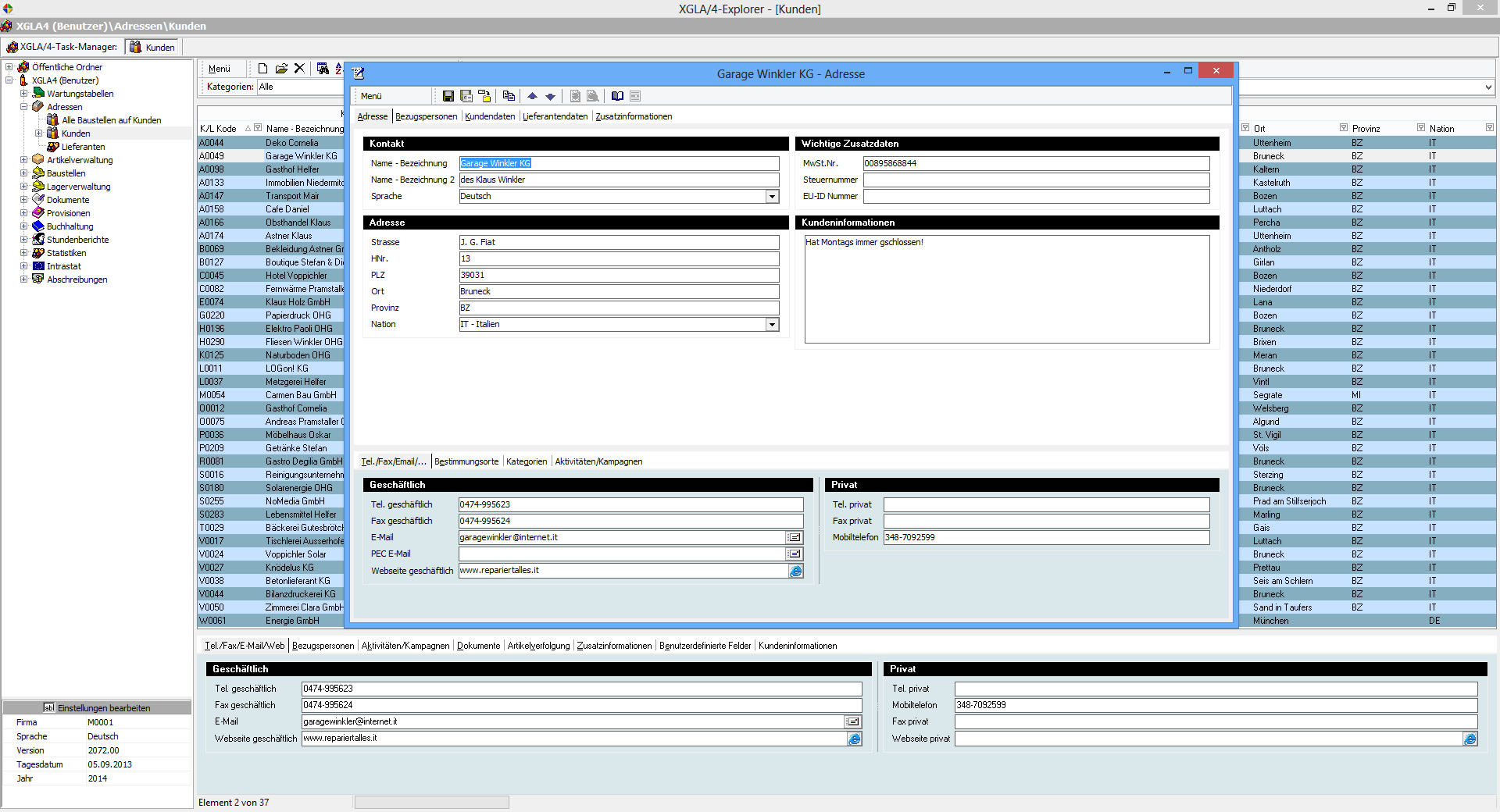The height and width of the screenshot is (812, 1500).
Task: Open the Kategorien dropdown at far right
Action: coord(1487,87)
